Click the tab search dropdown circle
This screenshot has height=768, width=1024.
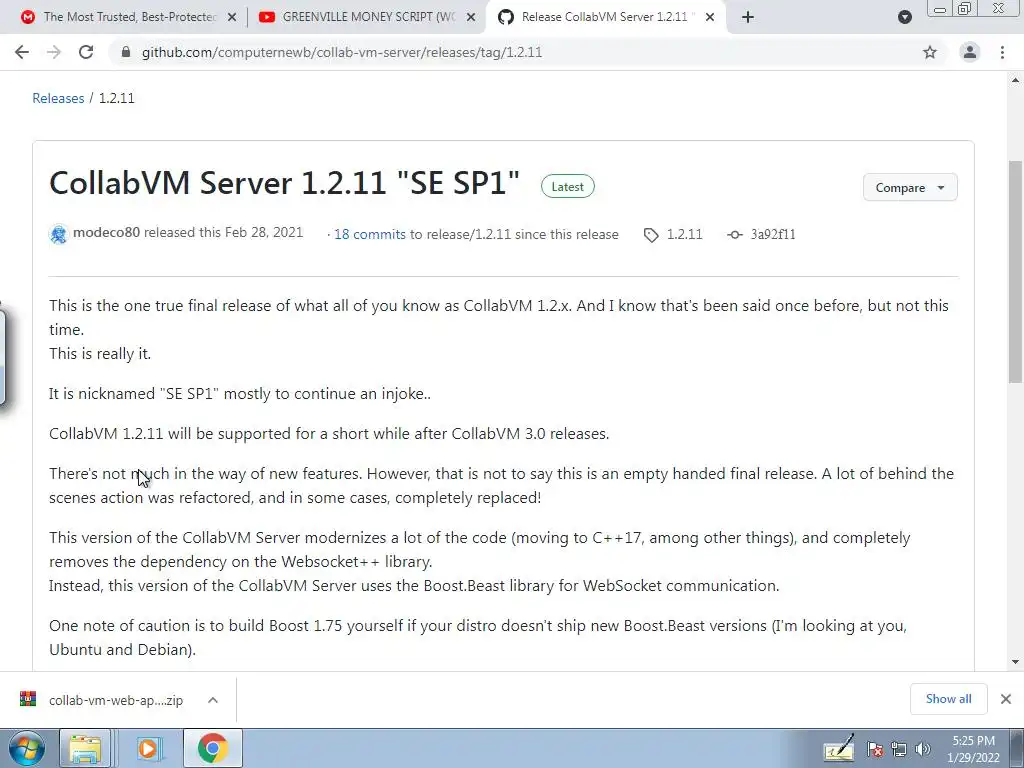(904, 17)
